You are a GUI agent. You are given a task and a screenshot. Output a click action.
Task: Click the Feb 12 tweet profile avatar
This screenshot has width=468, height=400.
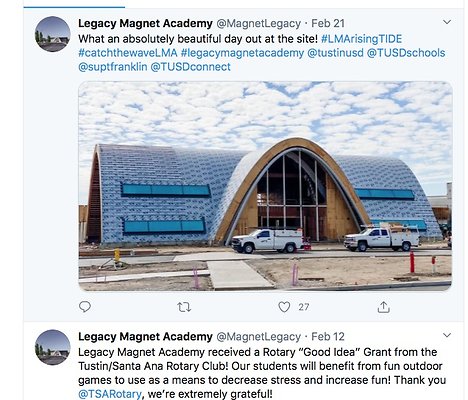[x=53, y=347]
